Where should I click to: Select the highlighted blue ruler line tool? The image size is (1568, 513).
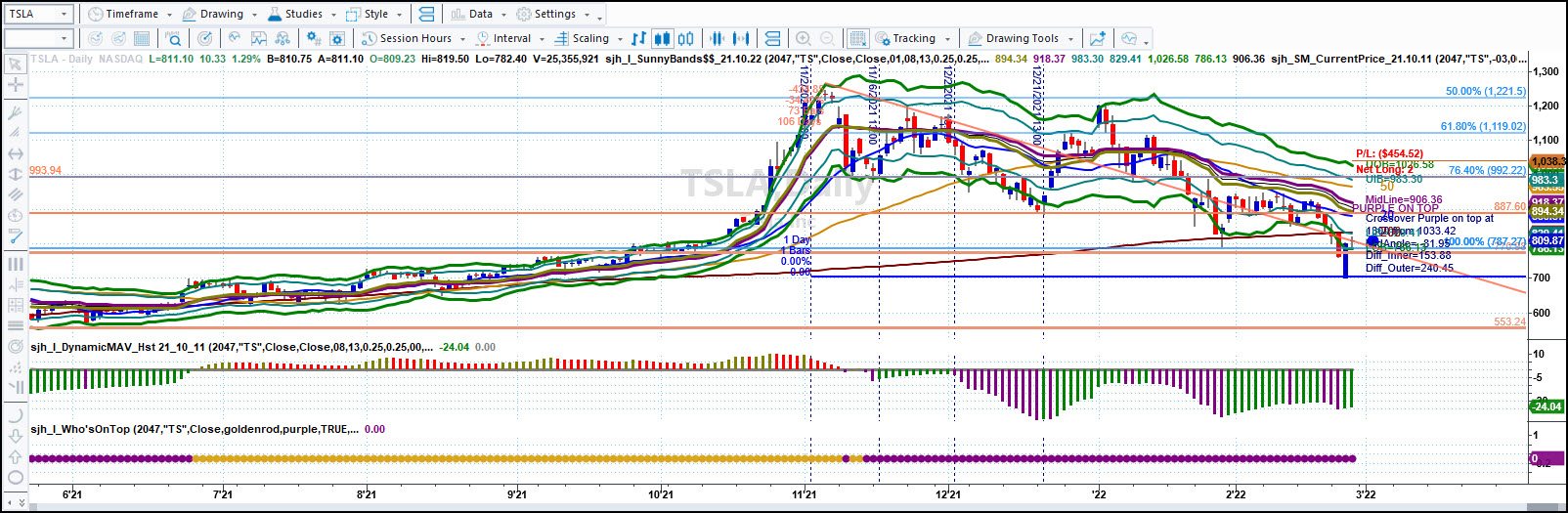pyautogui.click(x=15, y=235)
